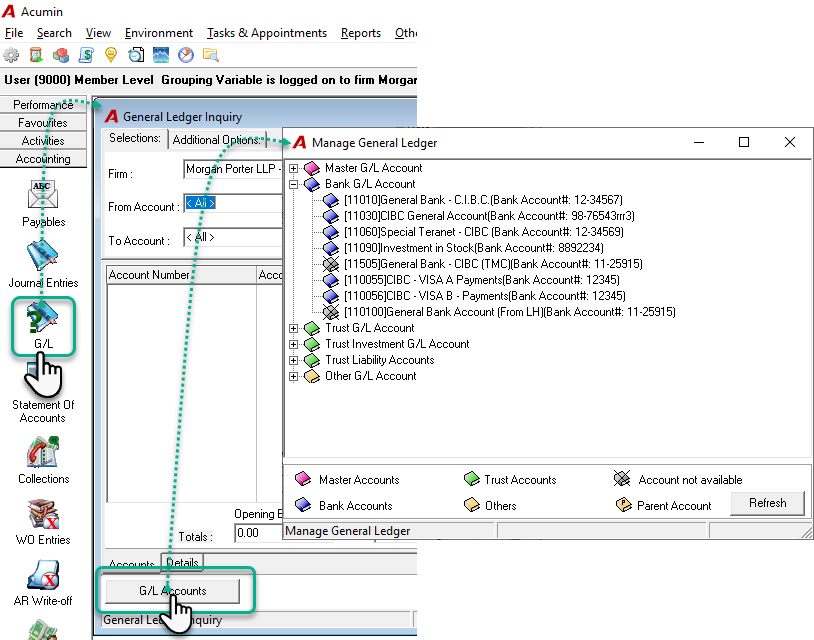Open the WO Entries sidebar icon
The width and height of the screenshot is (814, 640).
pos(43,522)
